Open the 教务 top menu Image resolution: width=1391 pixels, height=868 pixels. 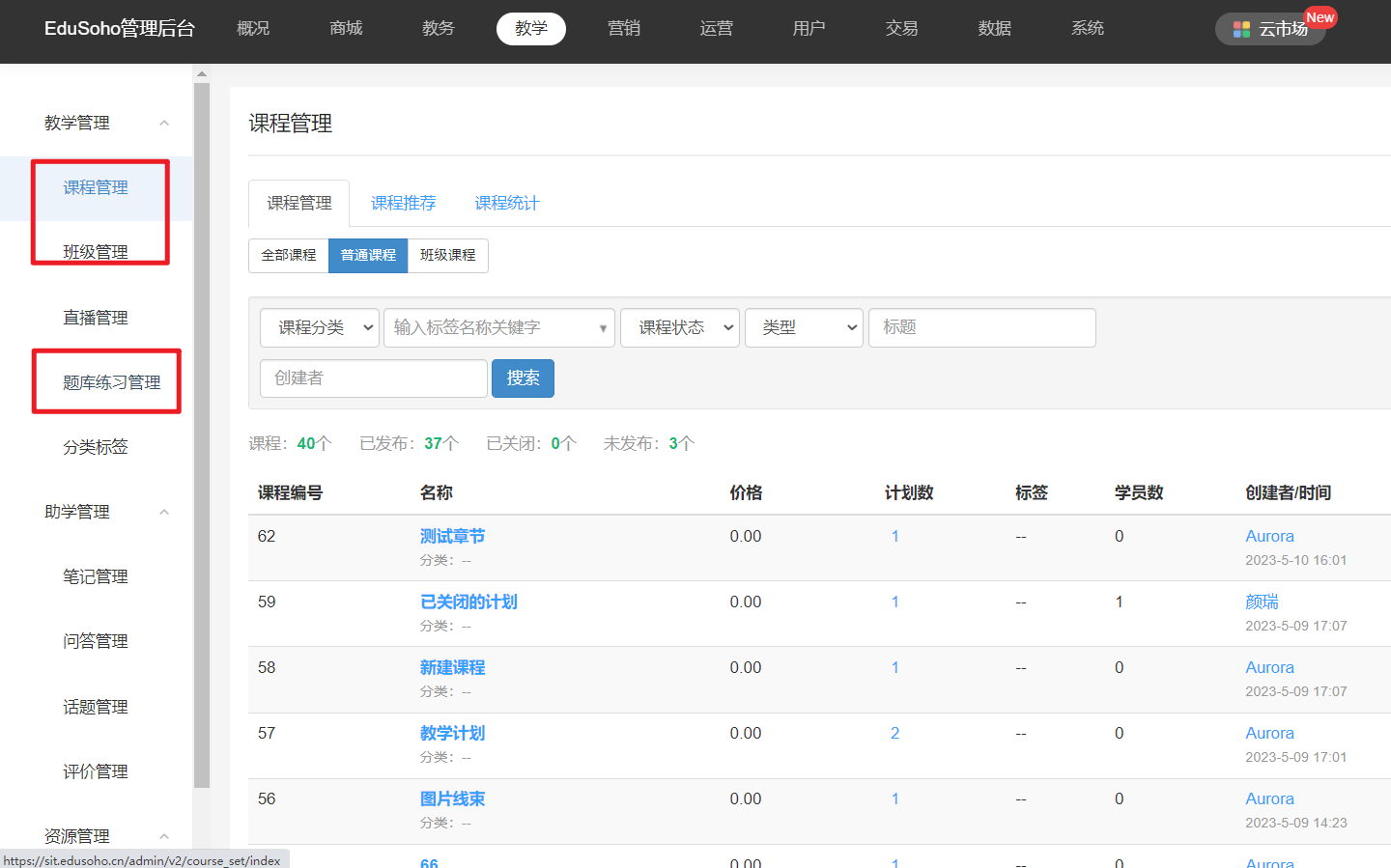point(439,29)
